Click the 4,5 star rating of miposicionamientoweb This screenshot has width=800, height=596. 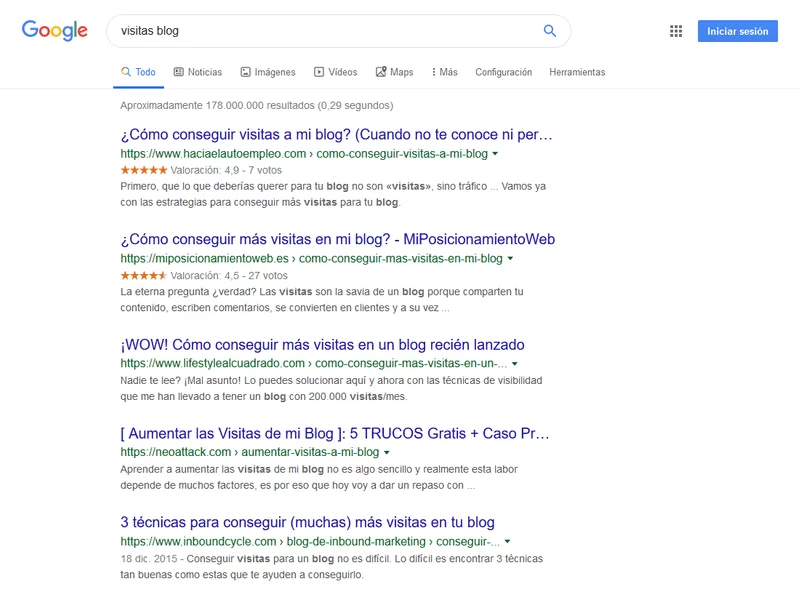tap(144, 276)
